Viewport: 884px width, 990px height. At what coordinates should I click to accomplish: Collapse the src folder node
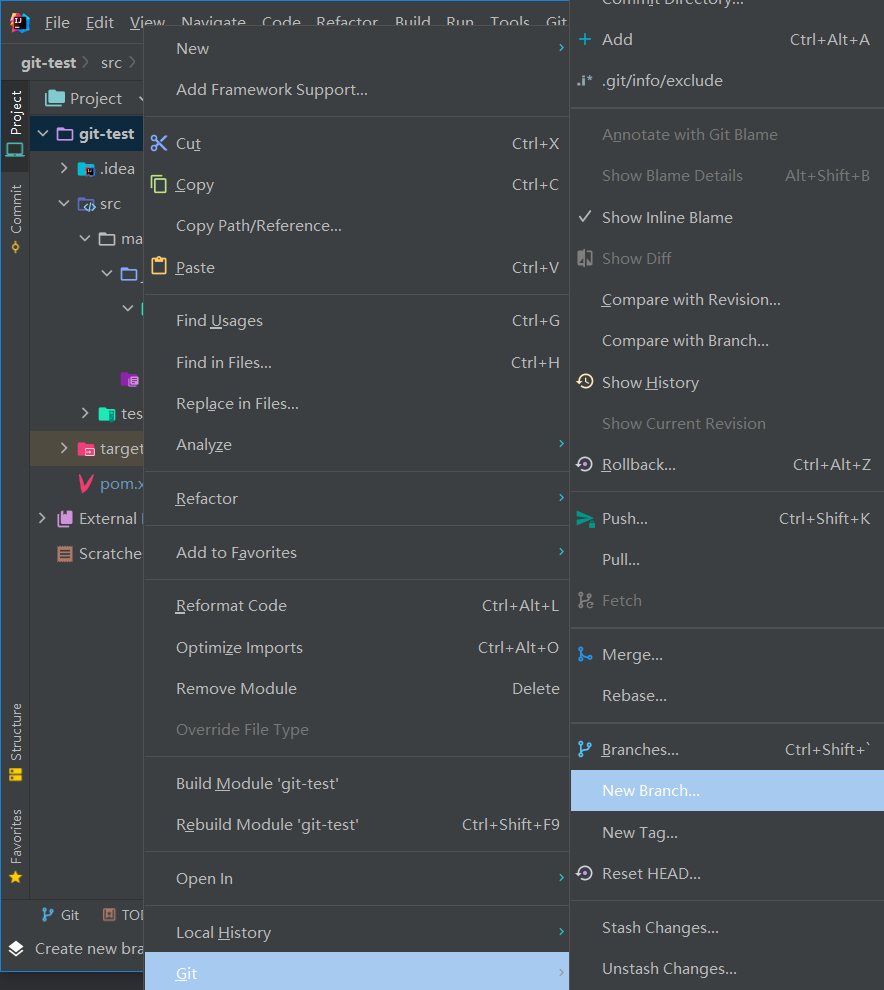(x=64, y=203)
